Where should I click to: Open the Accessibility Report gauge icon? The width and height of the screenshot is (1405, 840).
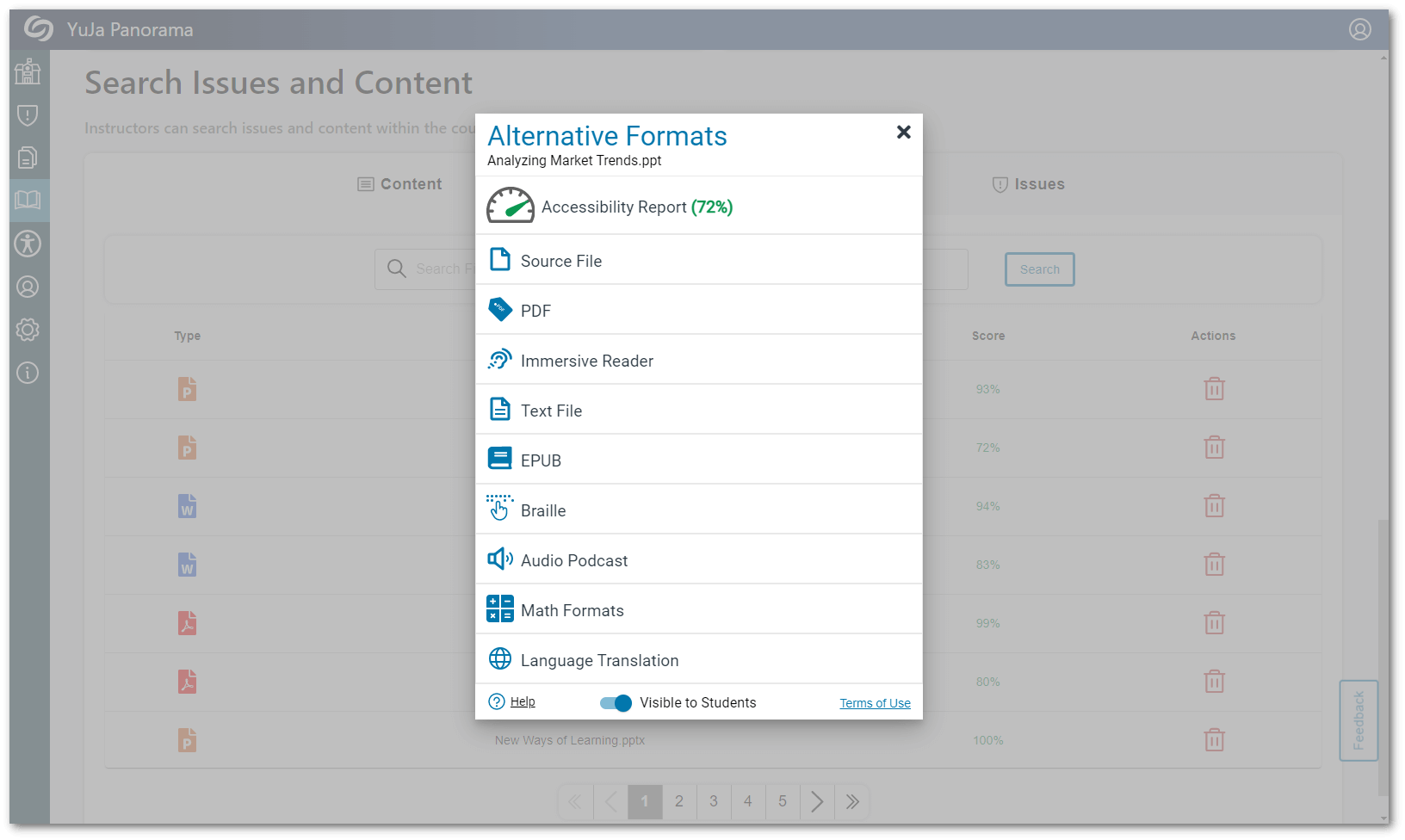[510, 207]
